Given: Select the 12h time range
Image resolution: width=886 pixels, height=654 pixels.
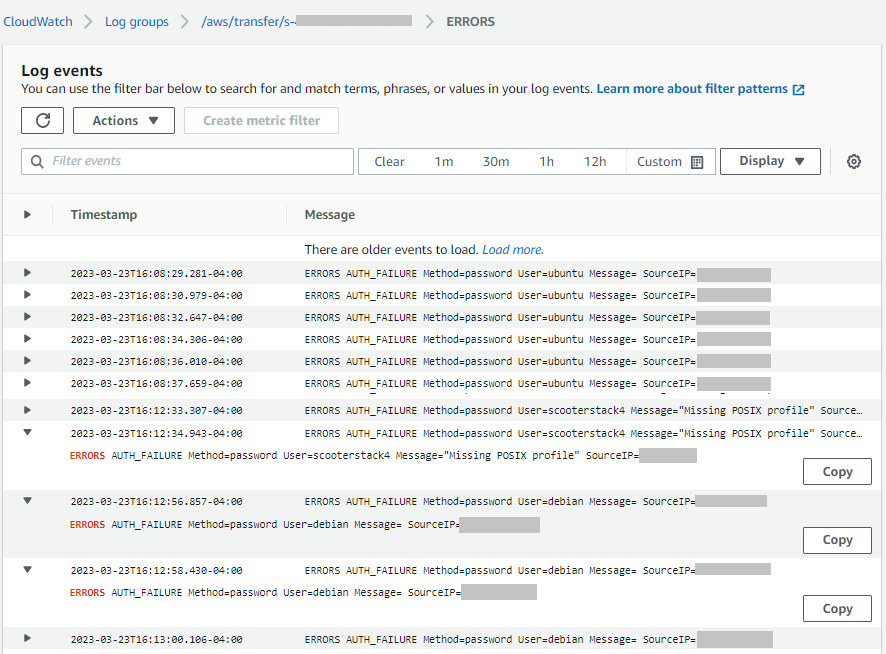Looking at the screenshot, I should (x=595, y=160).
